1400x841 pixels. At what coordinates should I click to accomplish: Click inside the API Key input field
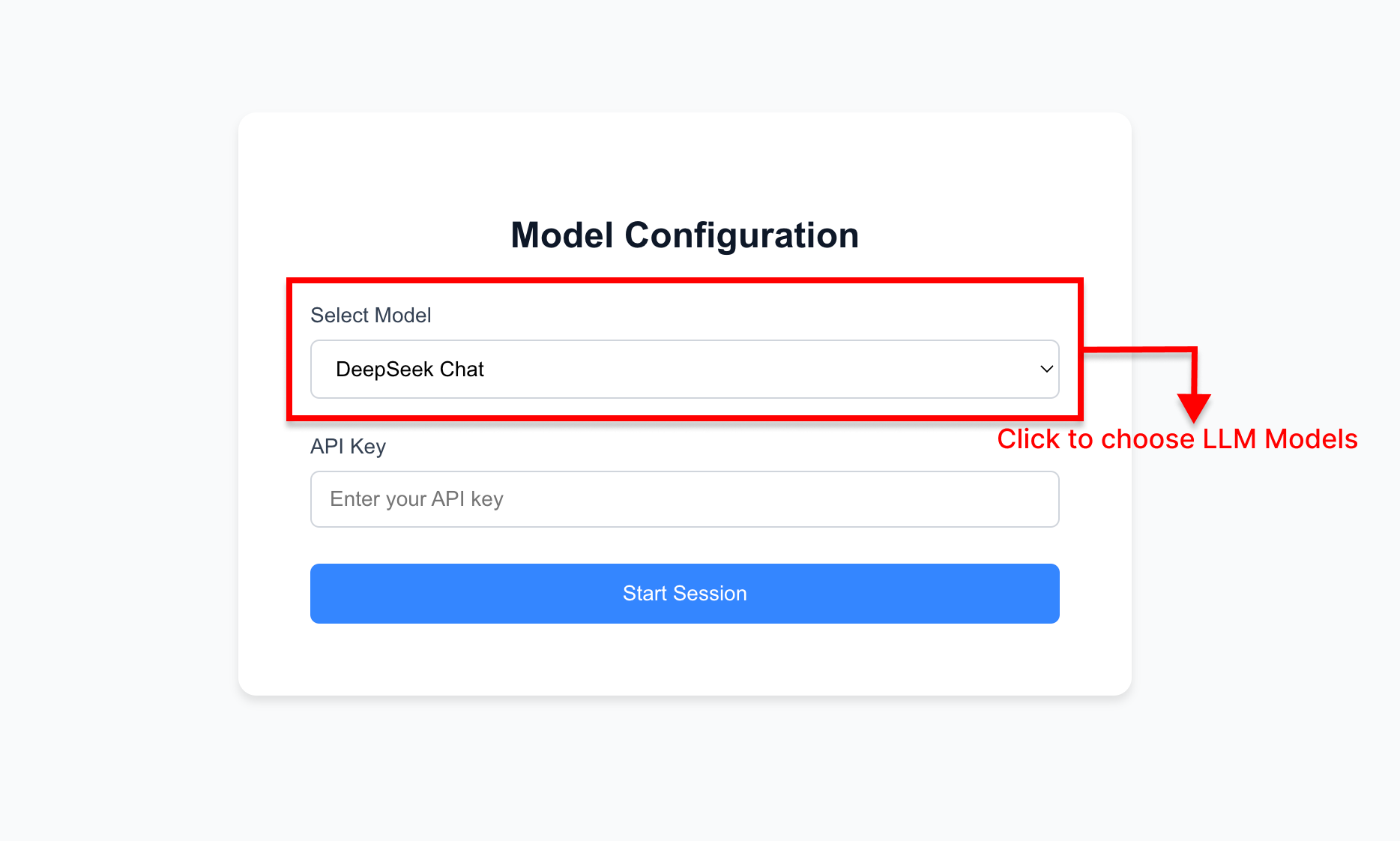[x=684, y=499]
